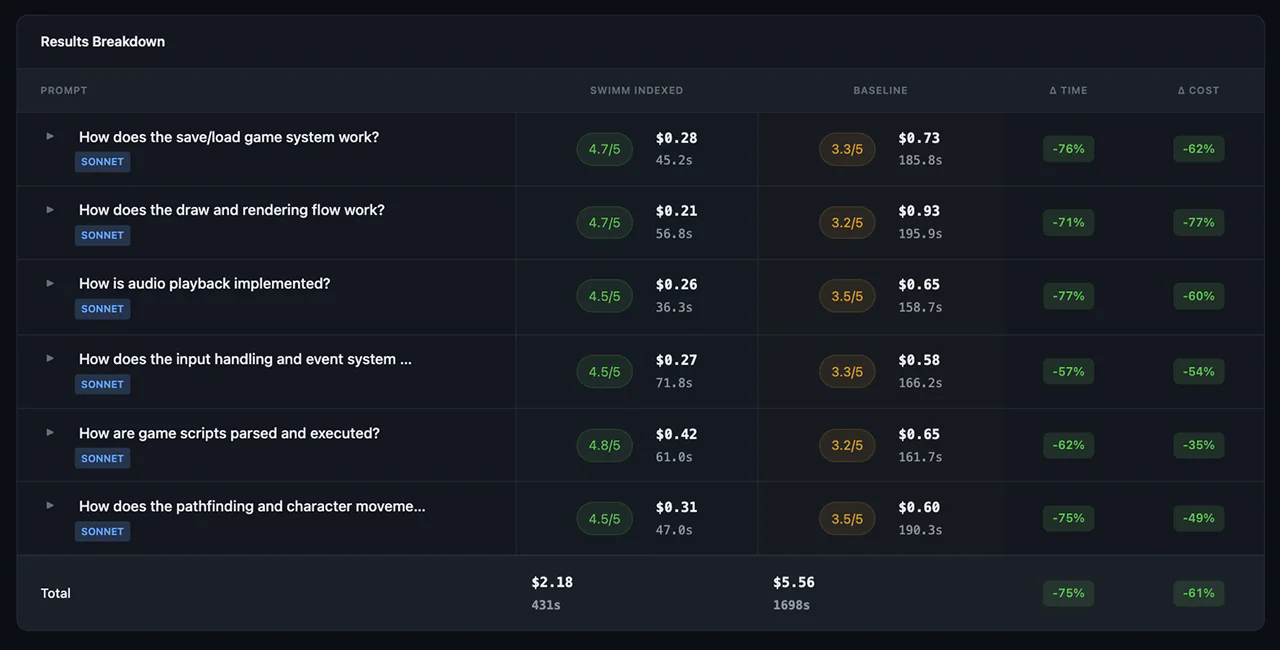Click the total -61% cost badge
1280x650 pixels.
1198,593
